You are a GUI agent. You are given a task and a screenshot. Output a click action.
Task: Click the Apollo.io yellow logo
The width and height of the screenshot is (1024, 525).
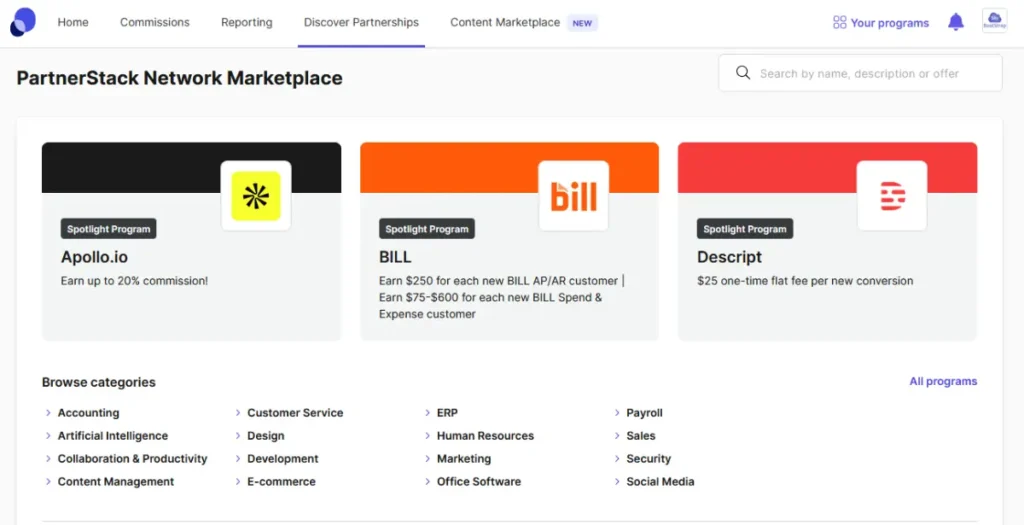point(256,196)
